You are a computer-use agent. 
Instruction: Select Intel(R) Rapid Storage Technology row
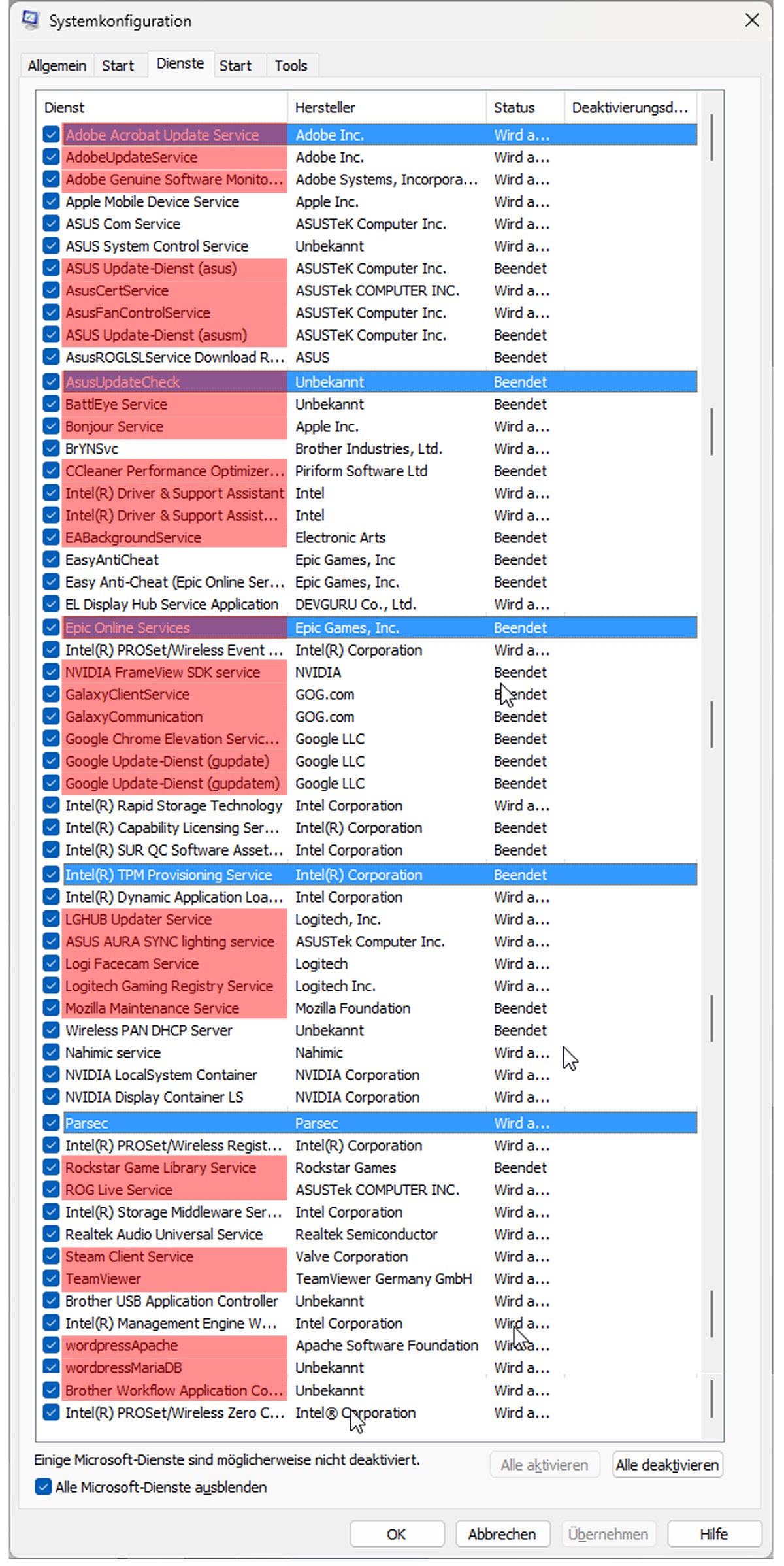(370, 805)
